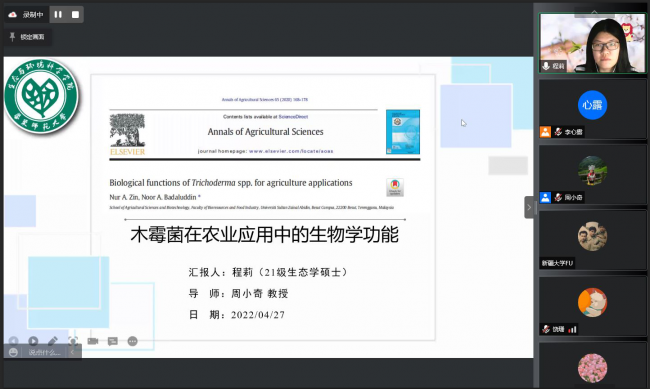The height and width of the screenshot is (389, 650).
Task: Collapse the participant video sidebar
Action: tap(529, 207)
